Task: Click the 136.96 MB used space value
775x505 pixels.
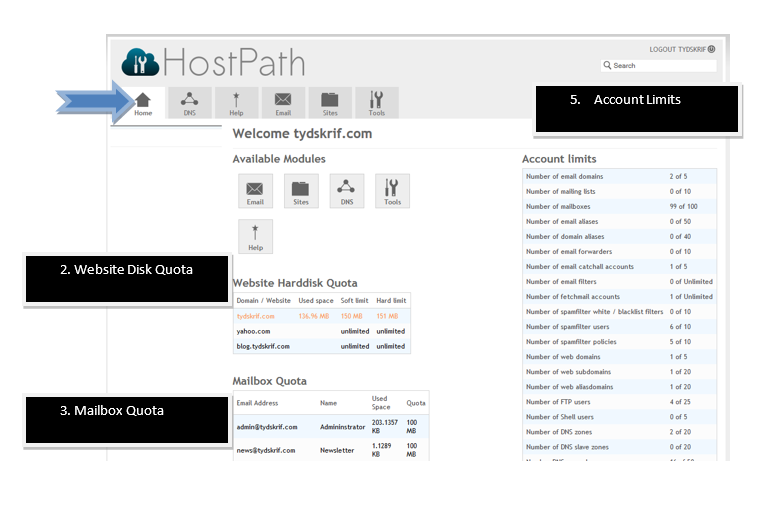Action: [314, 316]
